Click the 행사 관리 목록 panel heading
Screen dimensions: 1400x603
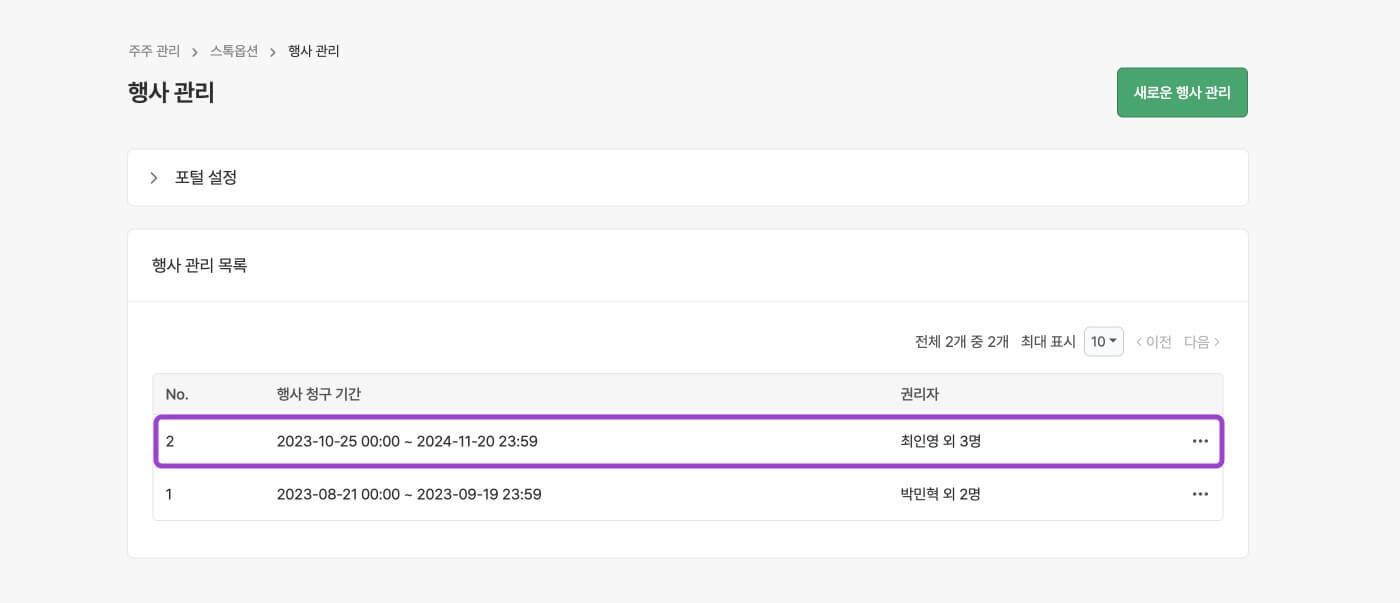[199, 266]
